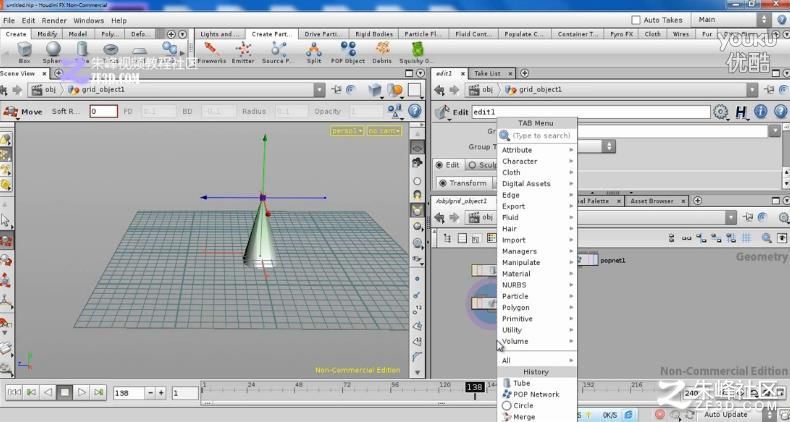Image resolution: width=790 pixels, height=422 pixels.
Task: Switch to the Take List tab
Action: coord(487,74)
